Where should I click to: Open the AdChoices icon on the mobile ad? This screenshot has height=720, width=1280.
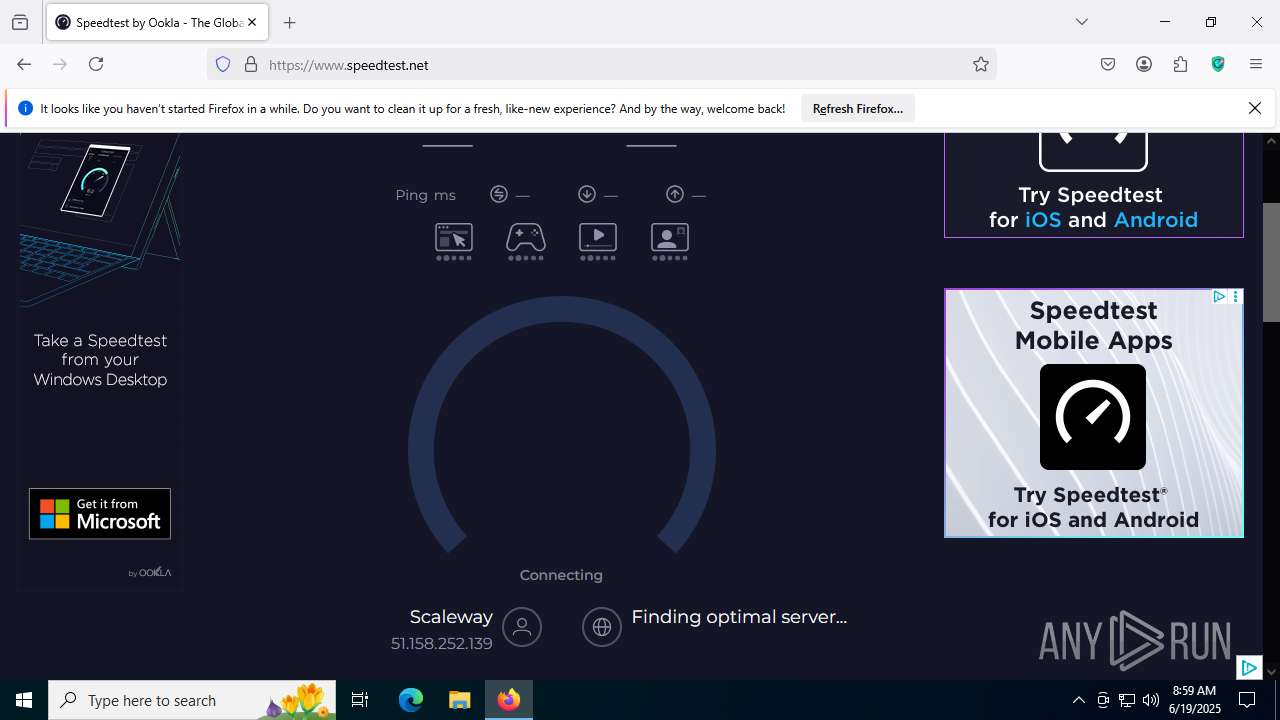[x=1219, y=297]
